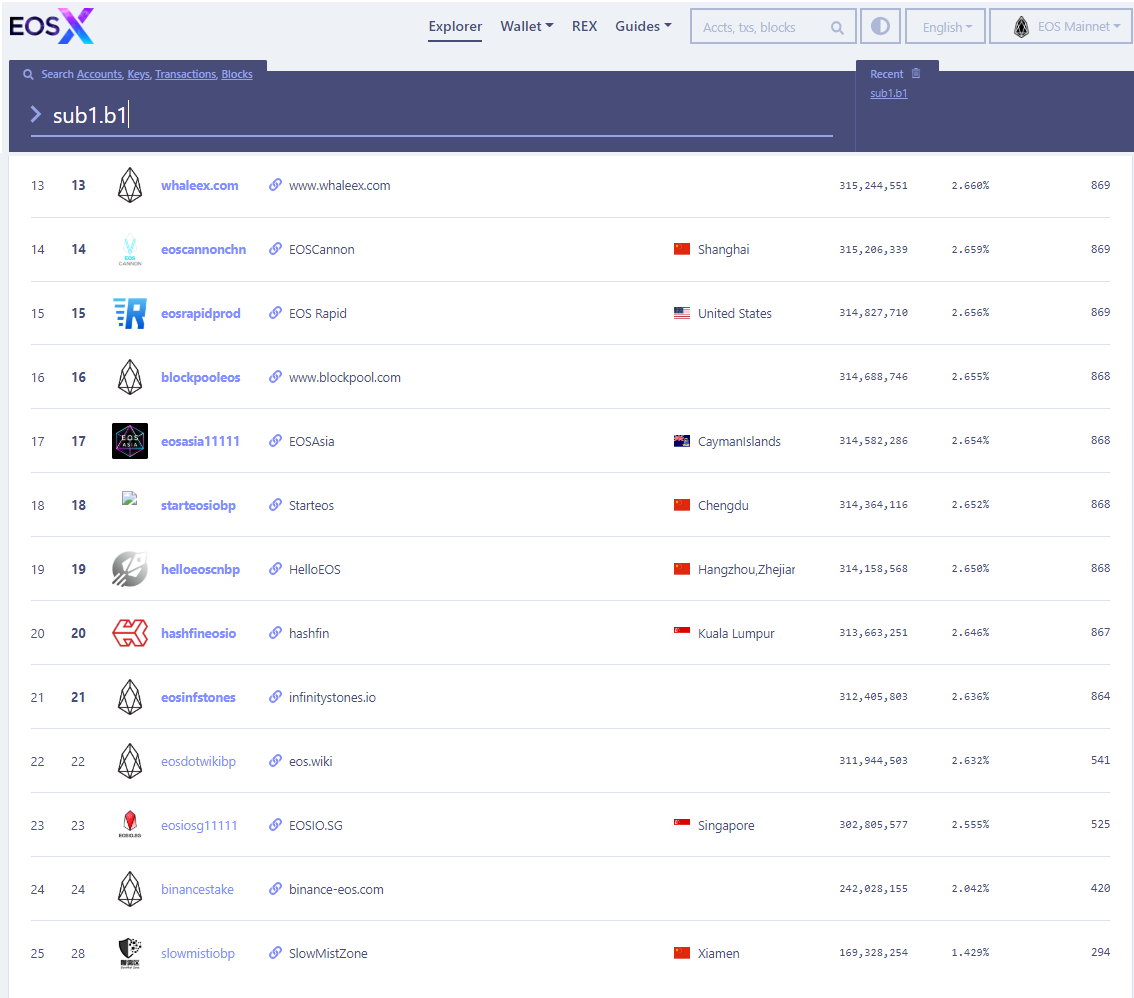1134x998 pixels.
Task: Click the Keys search link
Action: 139,74
